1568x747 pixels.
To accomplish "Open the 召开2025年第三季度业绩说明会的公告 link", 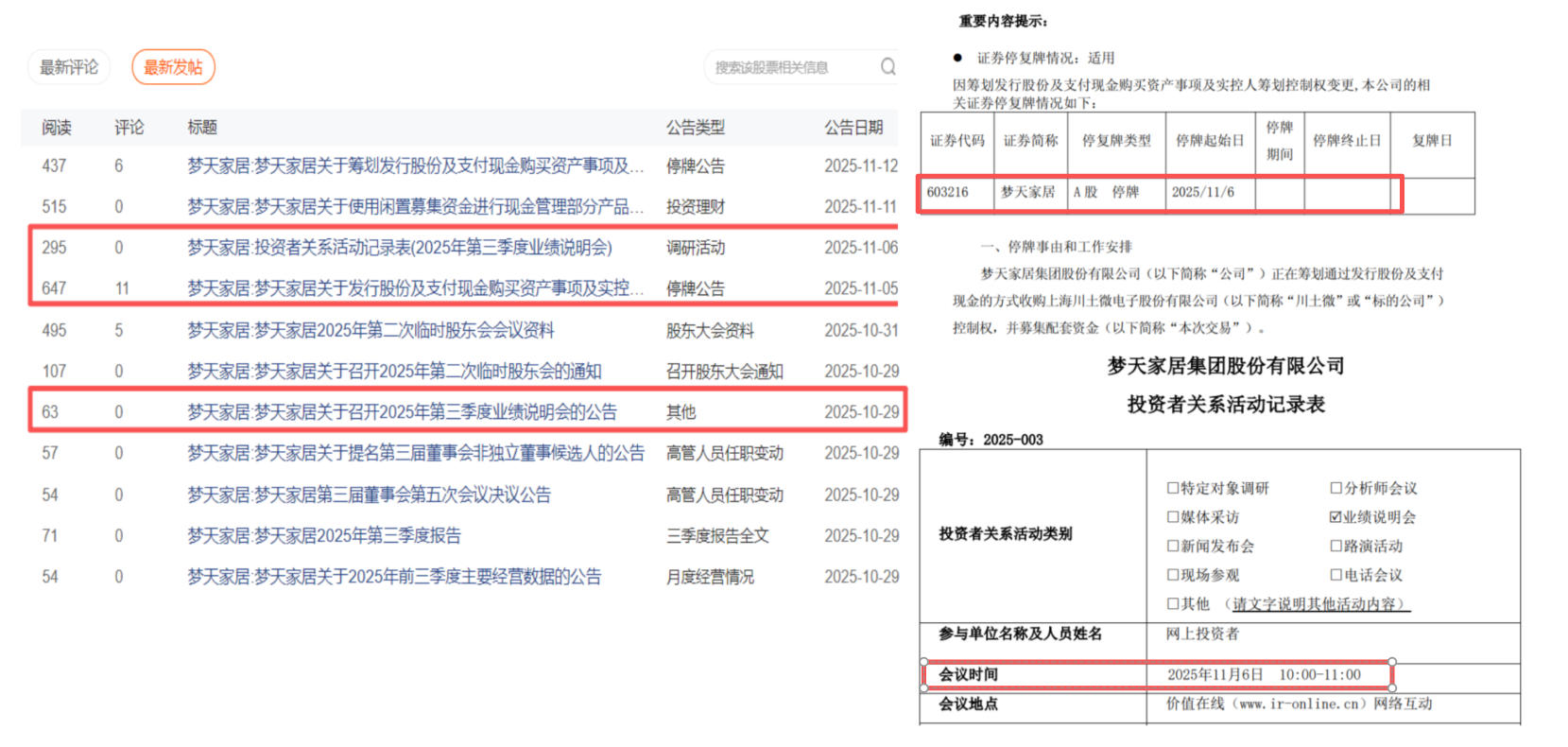I will point(402,412).
